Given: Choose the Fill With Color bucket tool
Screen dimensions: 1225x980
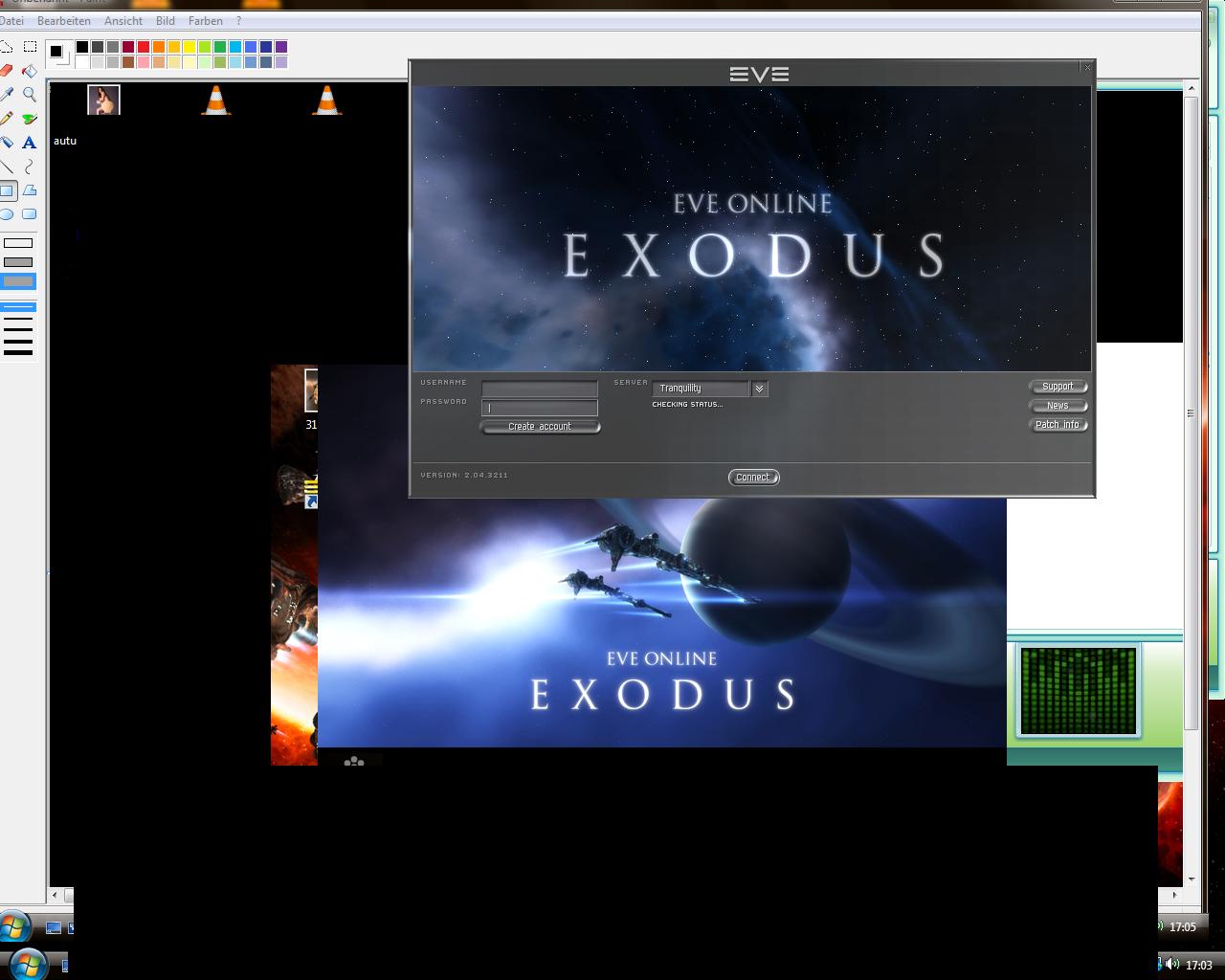Looking at the screenshot, I should [x=30, y=70].
